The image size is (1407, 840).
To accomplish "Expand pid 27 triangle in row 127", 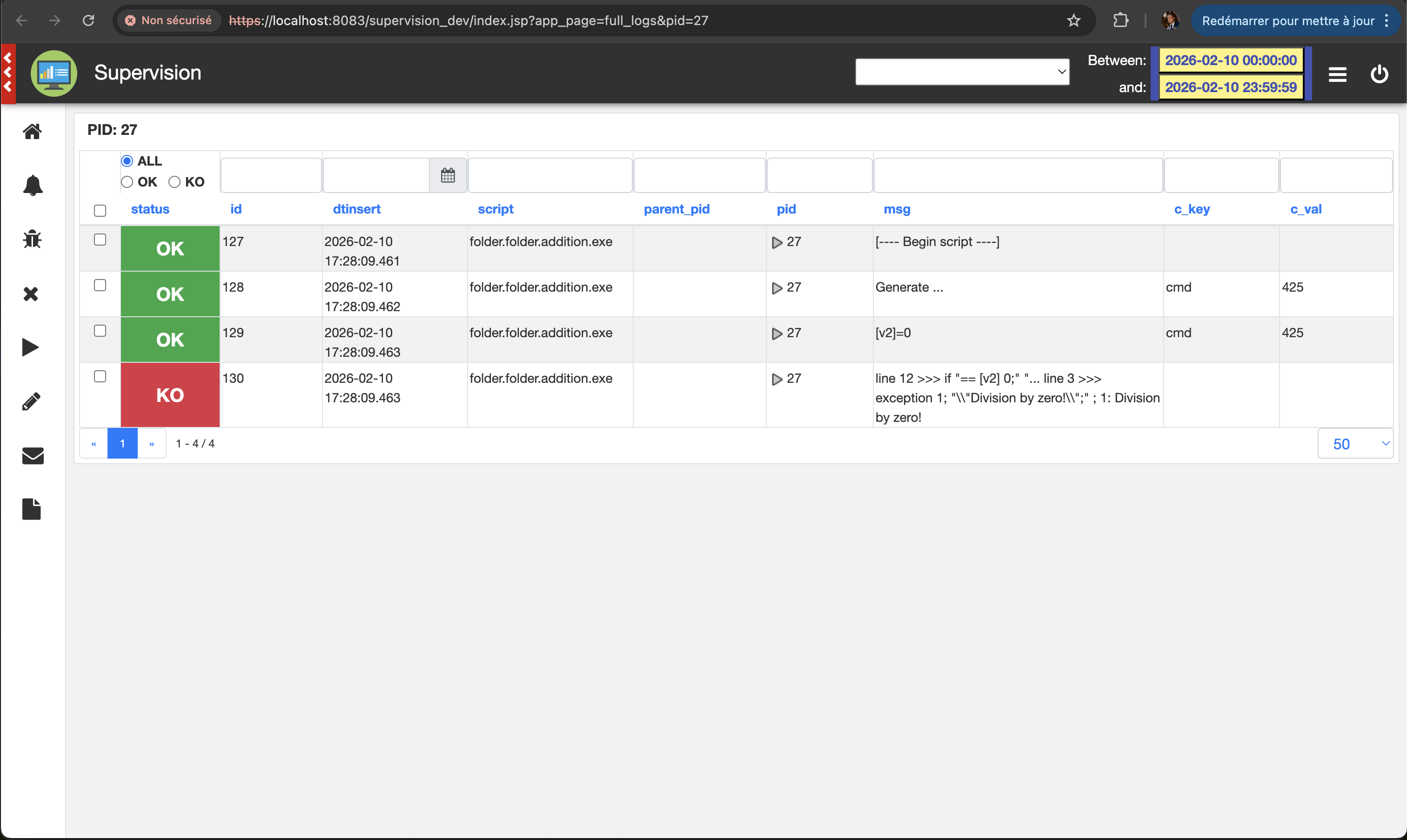I will [x=777, y=242].
